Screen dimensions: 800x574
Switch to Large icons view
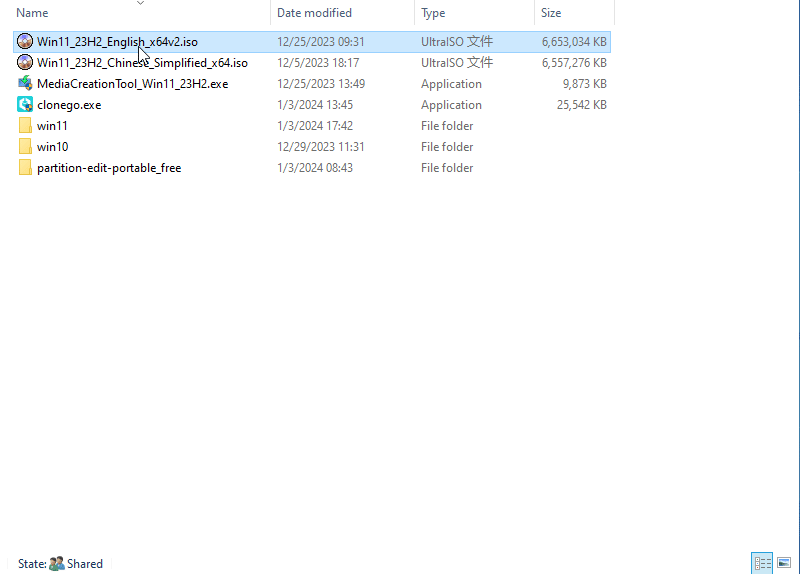click(784, 563)
